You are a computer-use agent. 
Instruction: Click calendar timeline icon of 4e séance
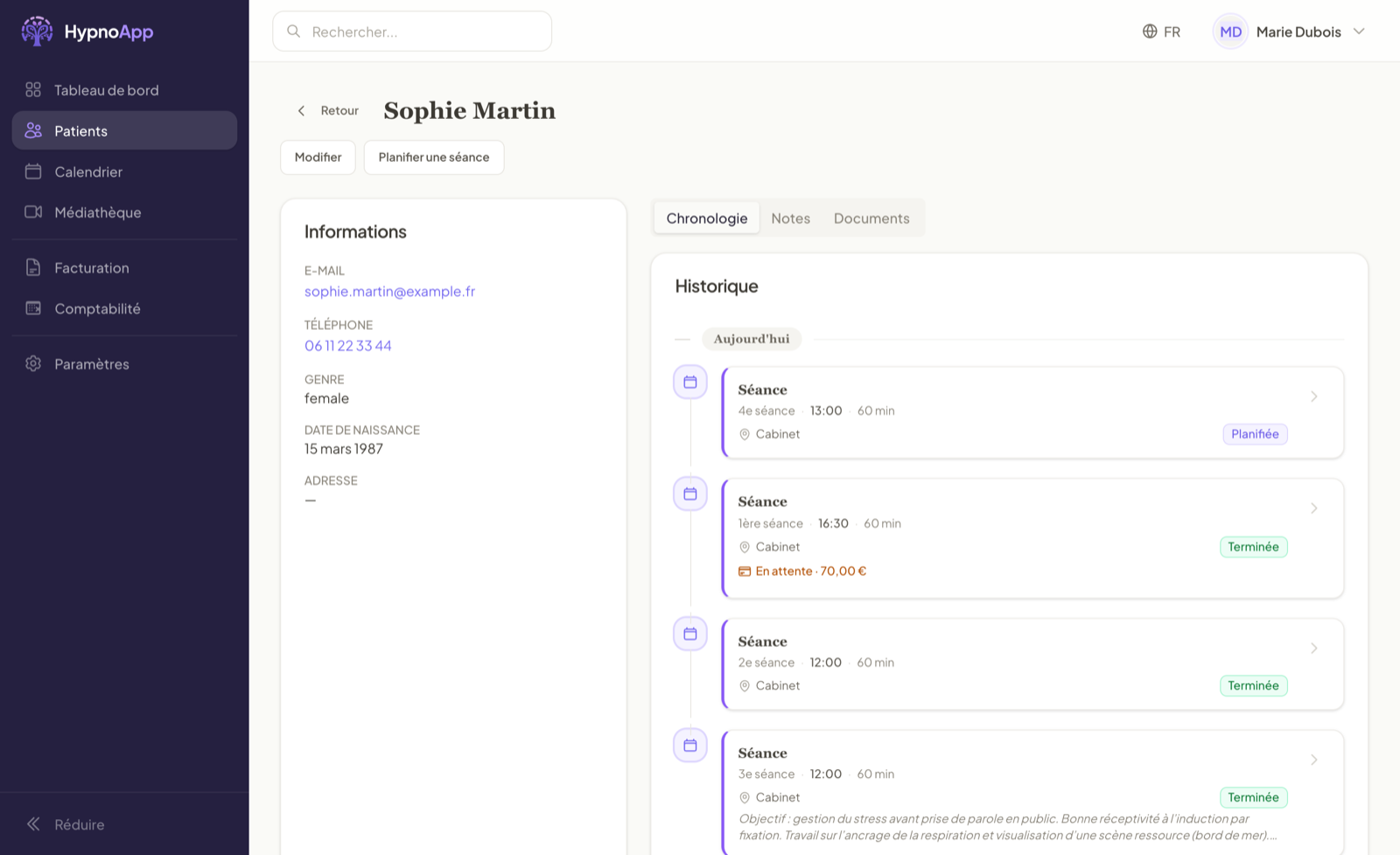[690, 382]
